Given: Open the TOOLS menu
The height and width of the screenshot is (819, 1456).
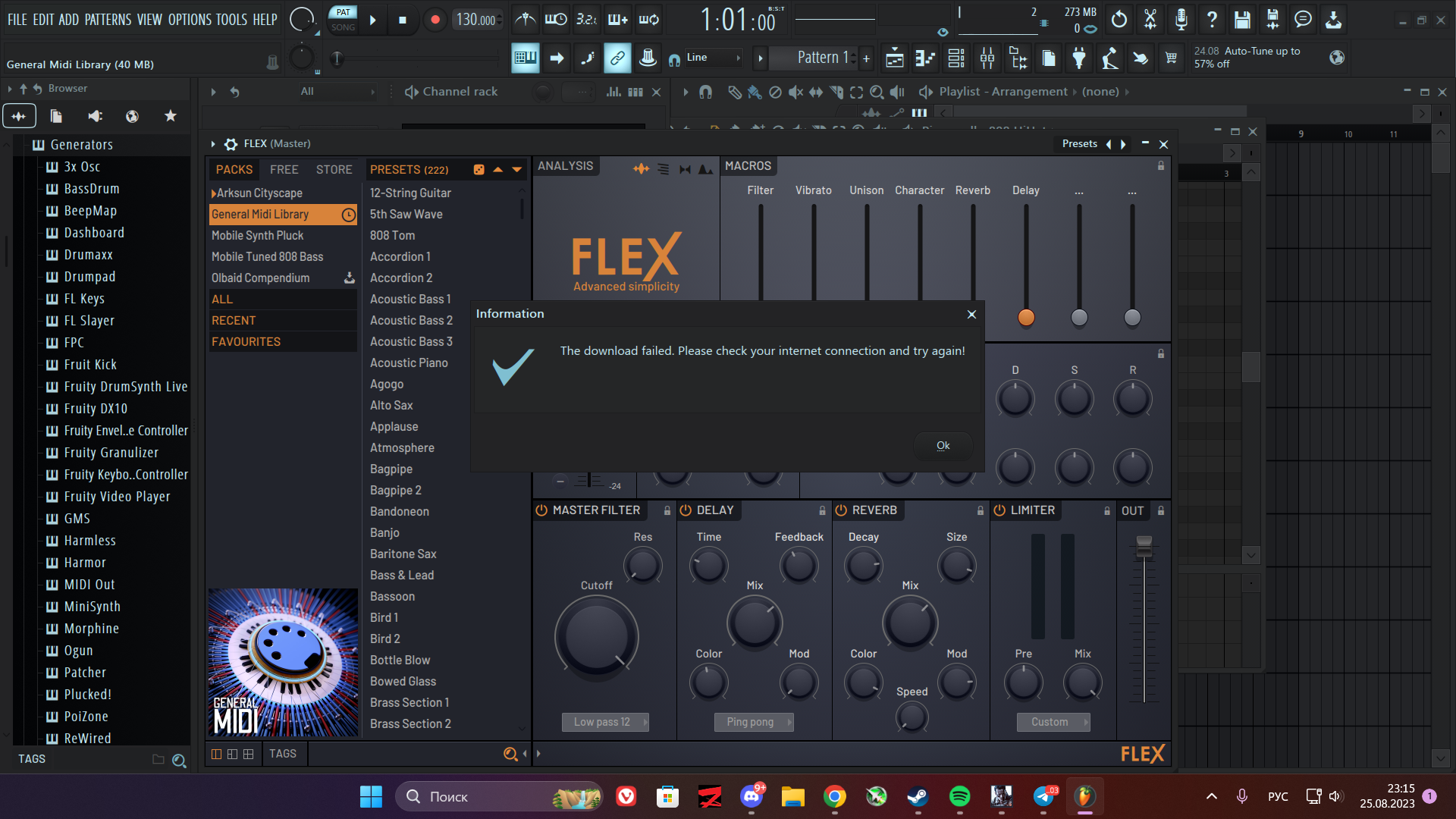Looking at the screenshot, I should 231,20.
